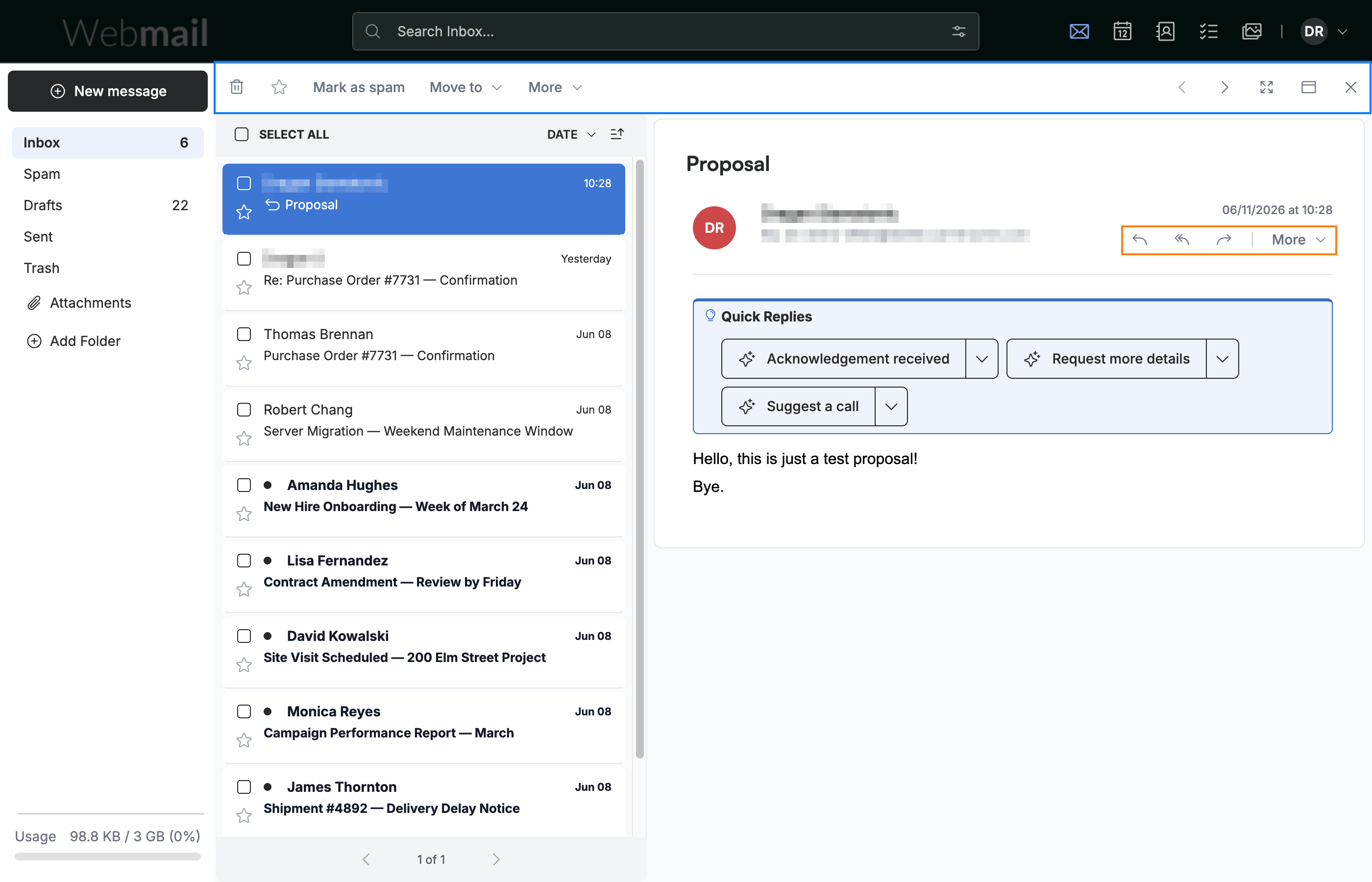The image size is (1372, 882).
Task: Open the Calendar app icon
Action: click(1122, 31)
